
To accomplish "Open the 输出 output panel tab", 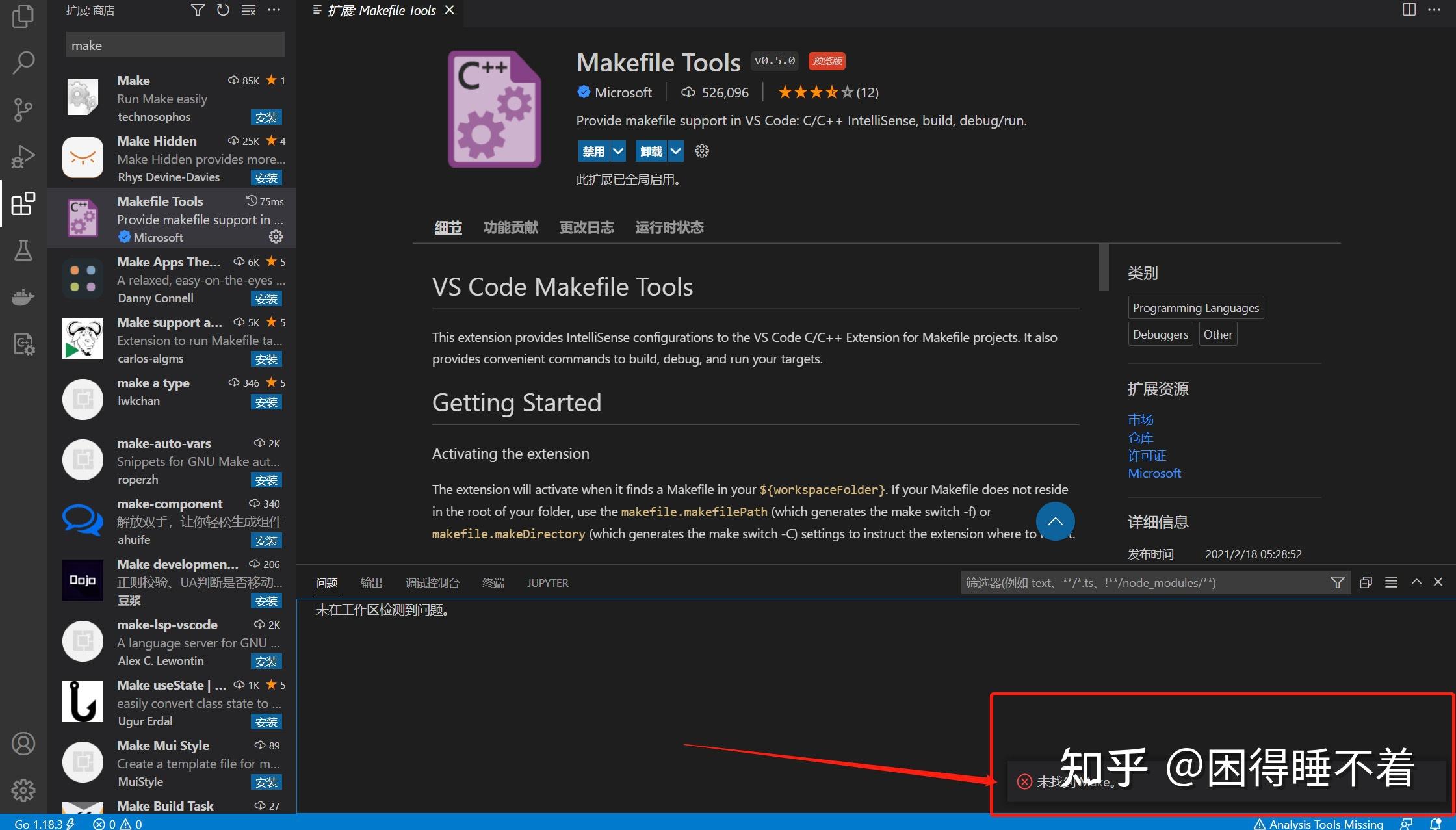I will [x=371, y=583].
